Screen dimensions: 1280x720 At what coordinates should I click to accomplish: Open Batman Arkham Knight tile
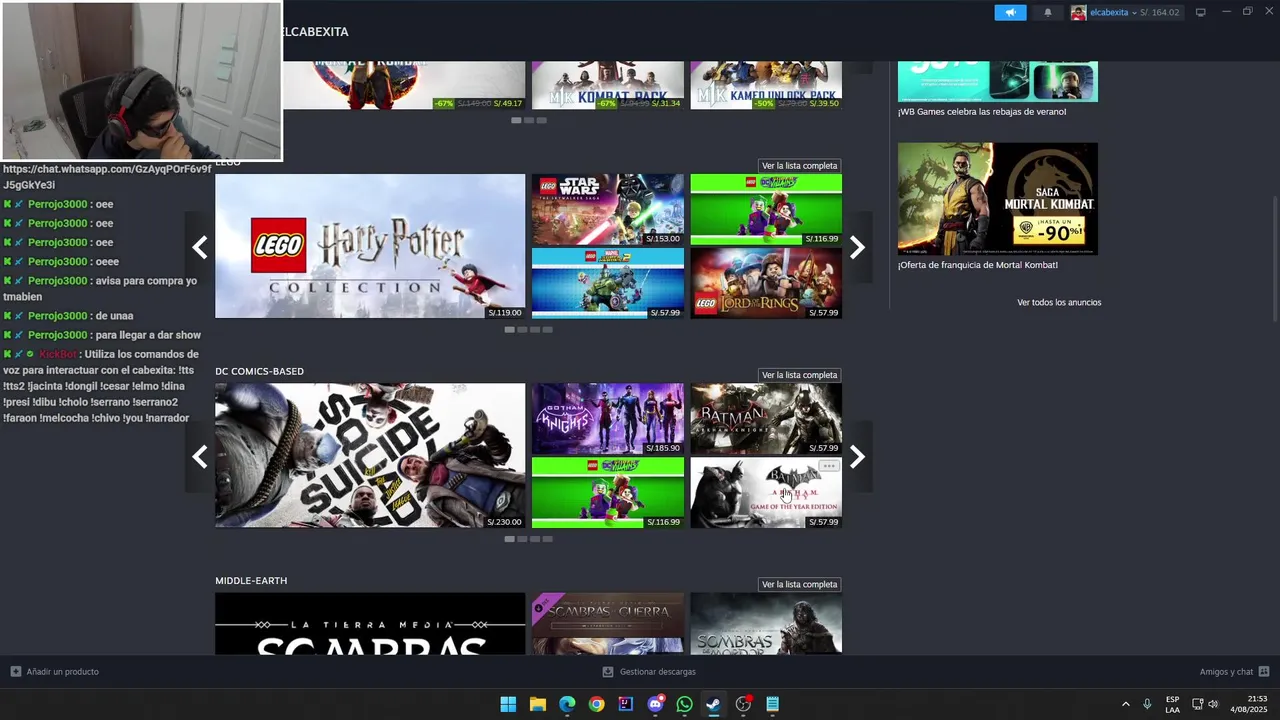coord(766,419)
